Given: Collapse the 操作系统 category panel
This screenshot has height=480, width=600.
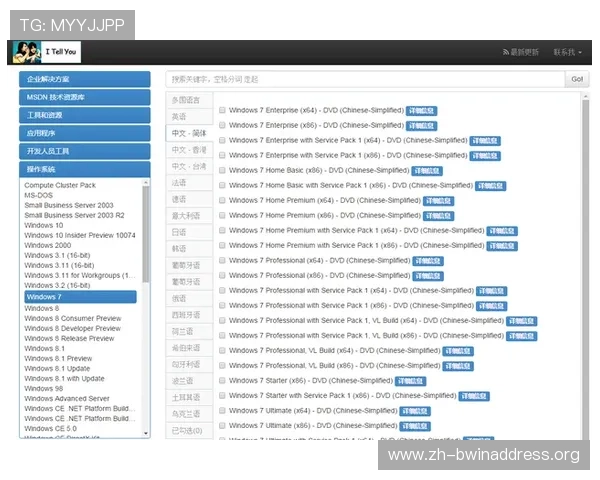Looking at the screenshot, I should tap(85, 169).
